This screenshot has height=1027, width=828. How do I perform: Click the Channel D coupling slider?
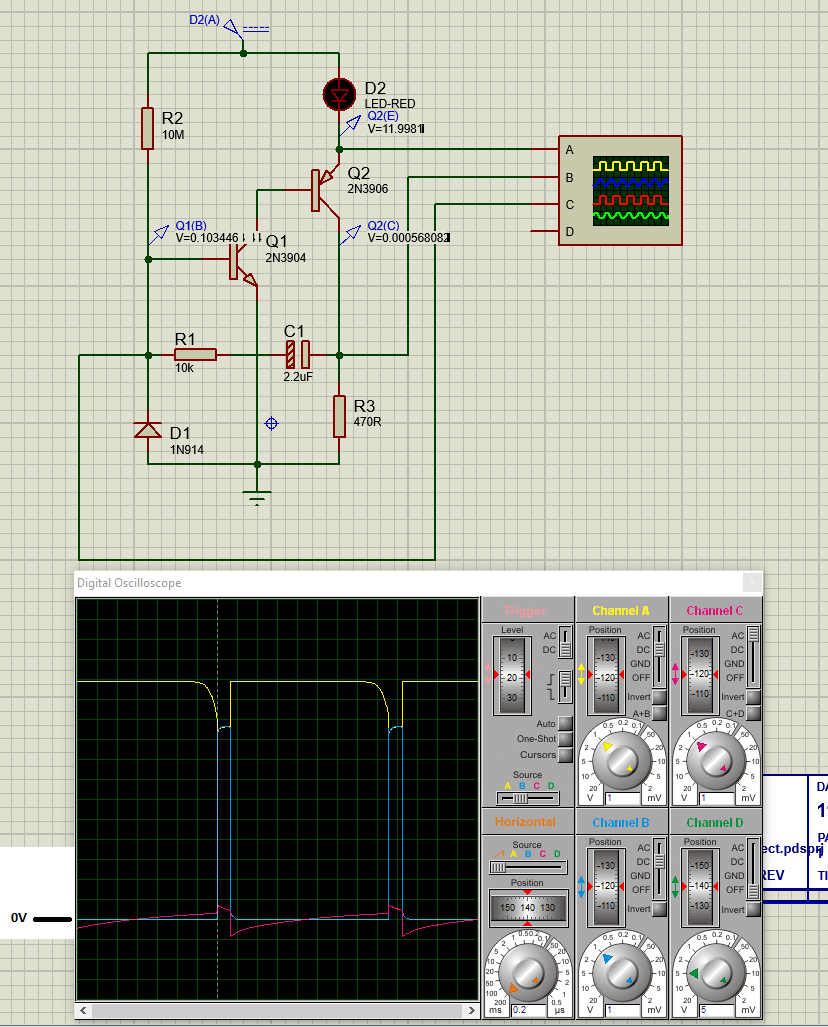coord(754,869)
